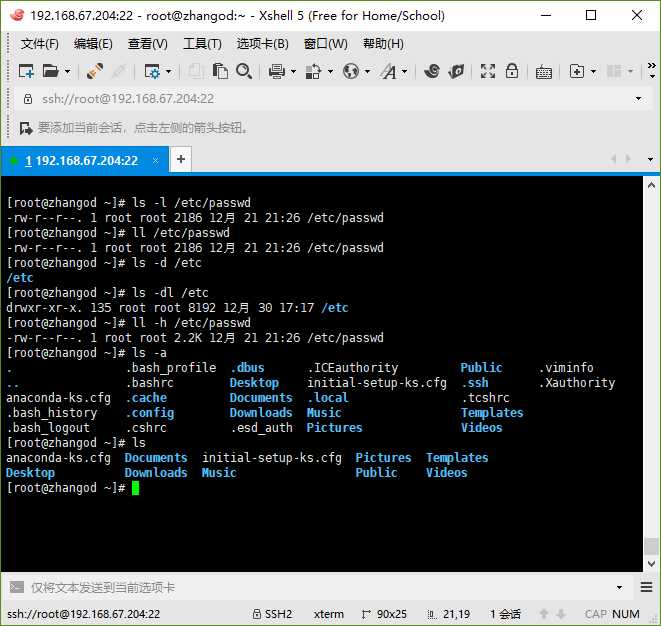Close the 192.168.67.204:22 tab

tap(156, 161)
